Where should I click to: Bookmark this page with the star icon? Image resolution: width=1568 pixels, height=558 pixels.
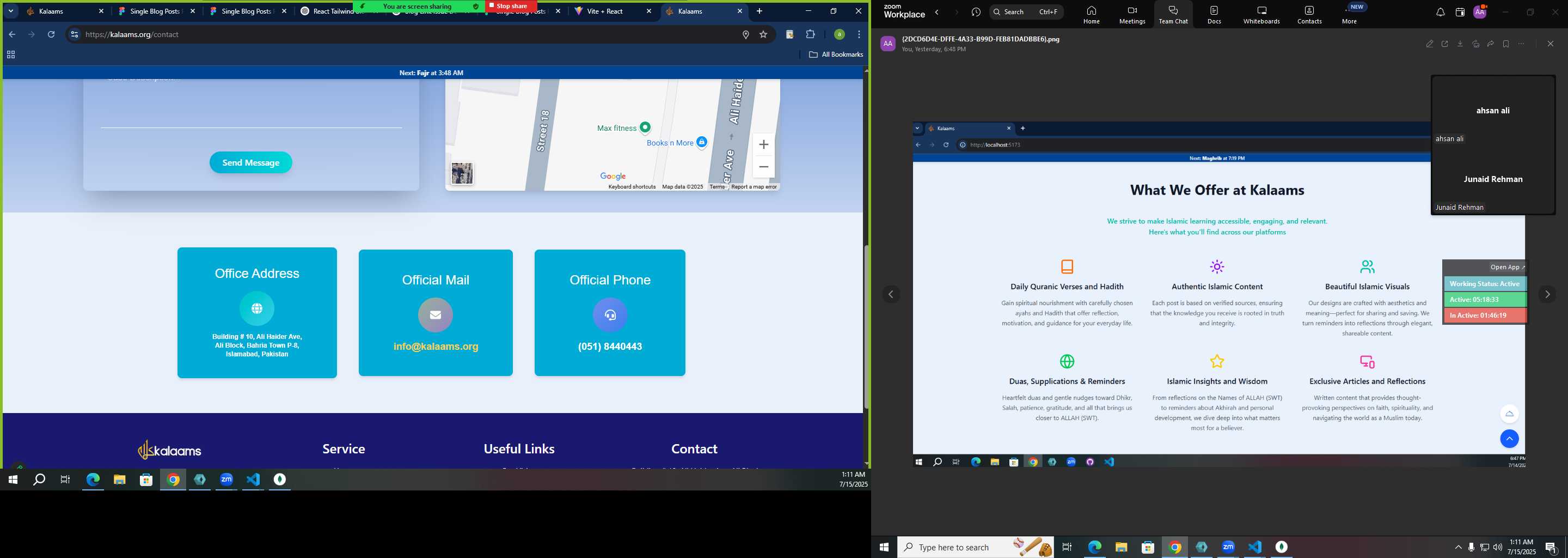pos(763,35)
